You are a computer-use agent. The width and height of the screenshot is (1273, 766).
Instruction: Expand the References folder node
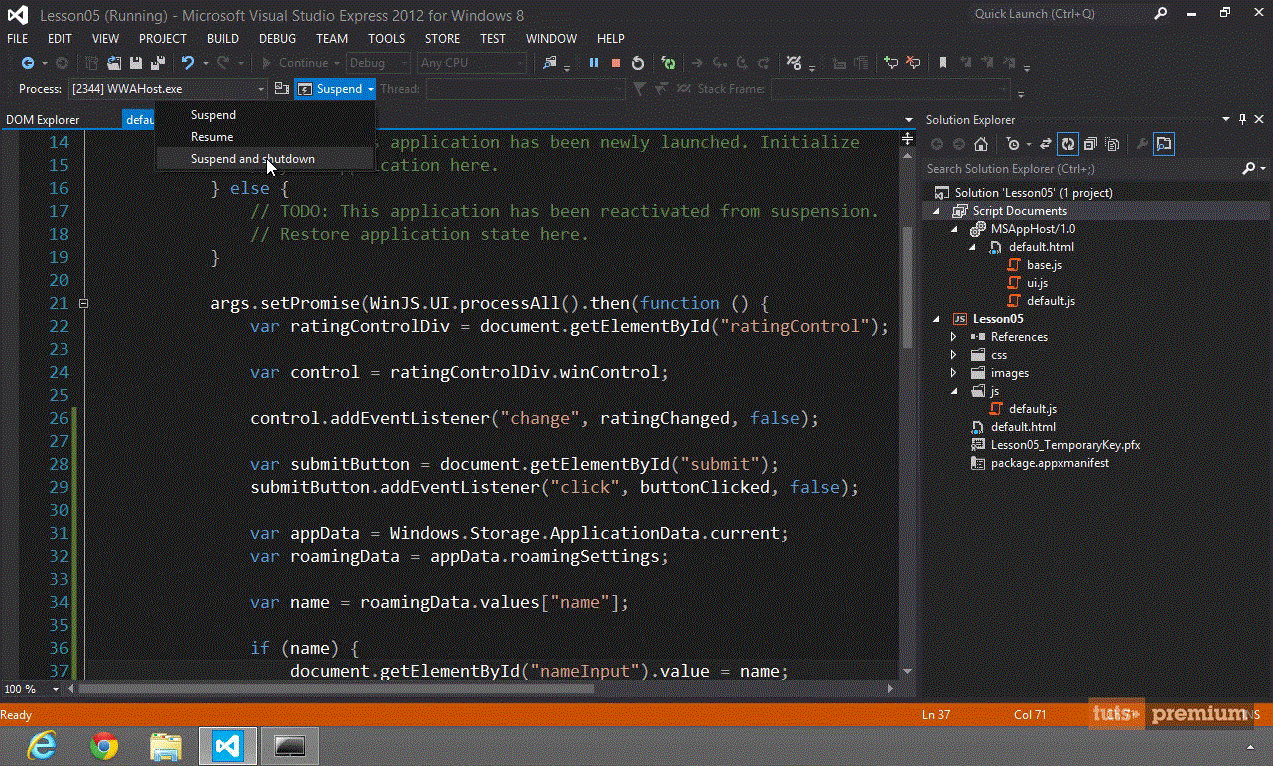[954, 337]
